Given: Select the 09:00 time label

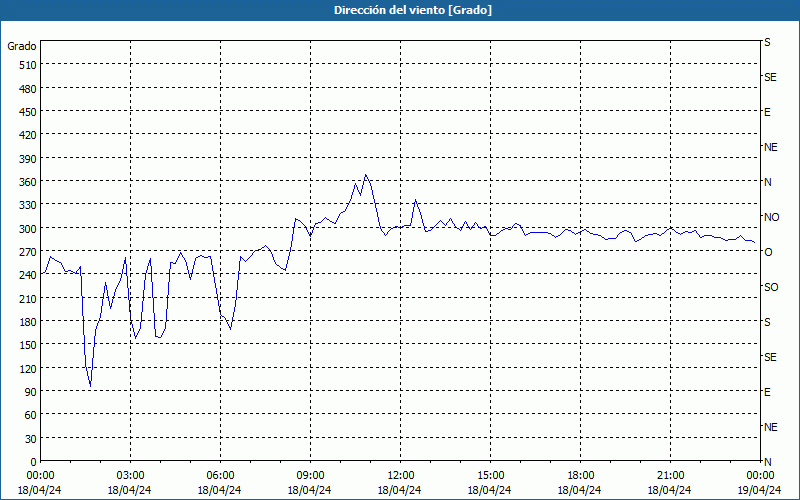Looking at the screenshot, I should point(310,476).
